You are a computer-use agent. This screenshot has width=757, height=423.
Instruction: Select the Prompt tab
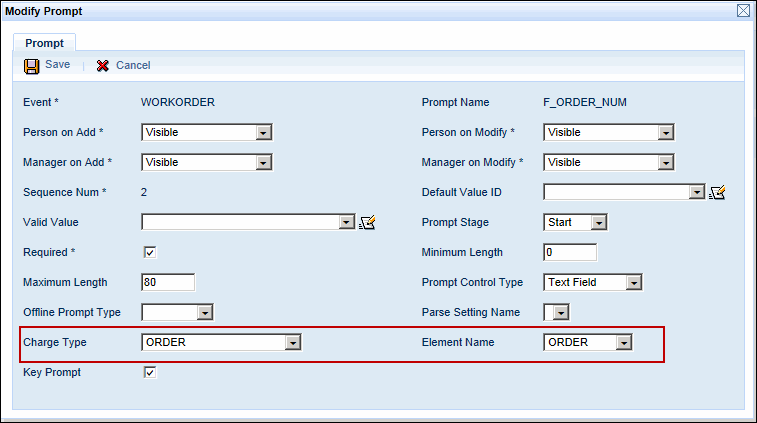click(44, 43)
